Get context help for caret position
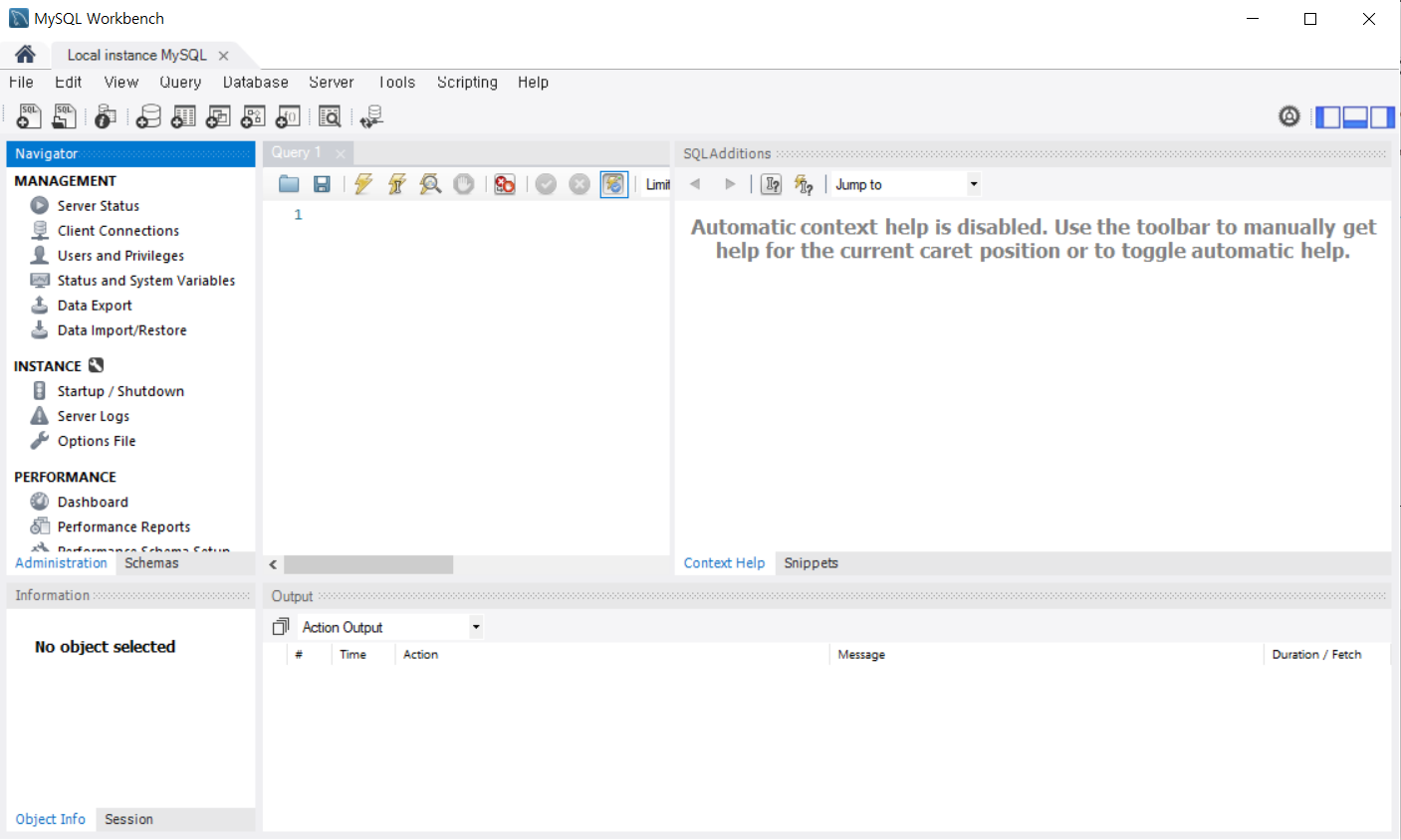 772,184
